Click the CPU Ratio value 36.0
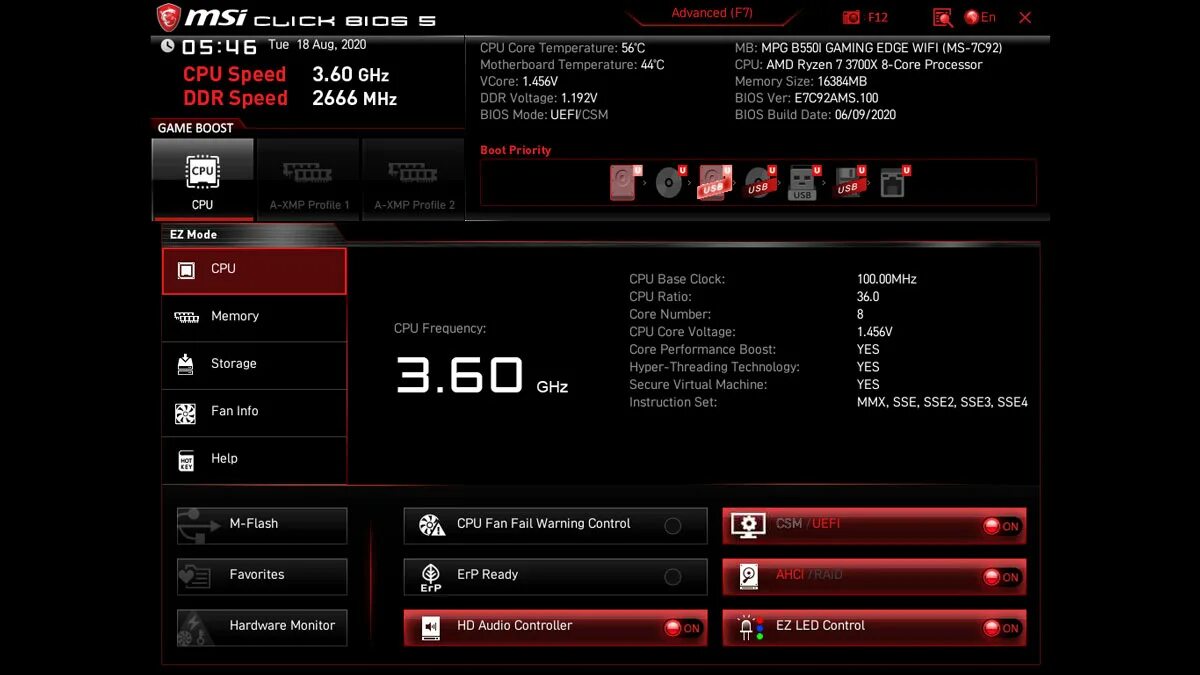This screenshot has height=675, width=1200. point(868,297)
